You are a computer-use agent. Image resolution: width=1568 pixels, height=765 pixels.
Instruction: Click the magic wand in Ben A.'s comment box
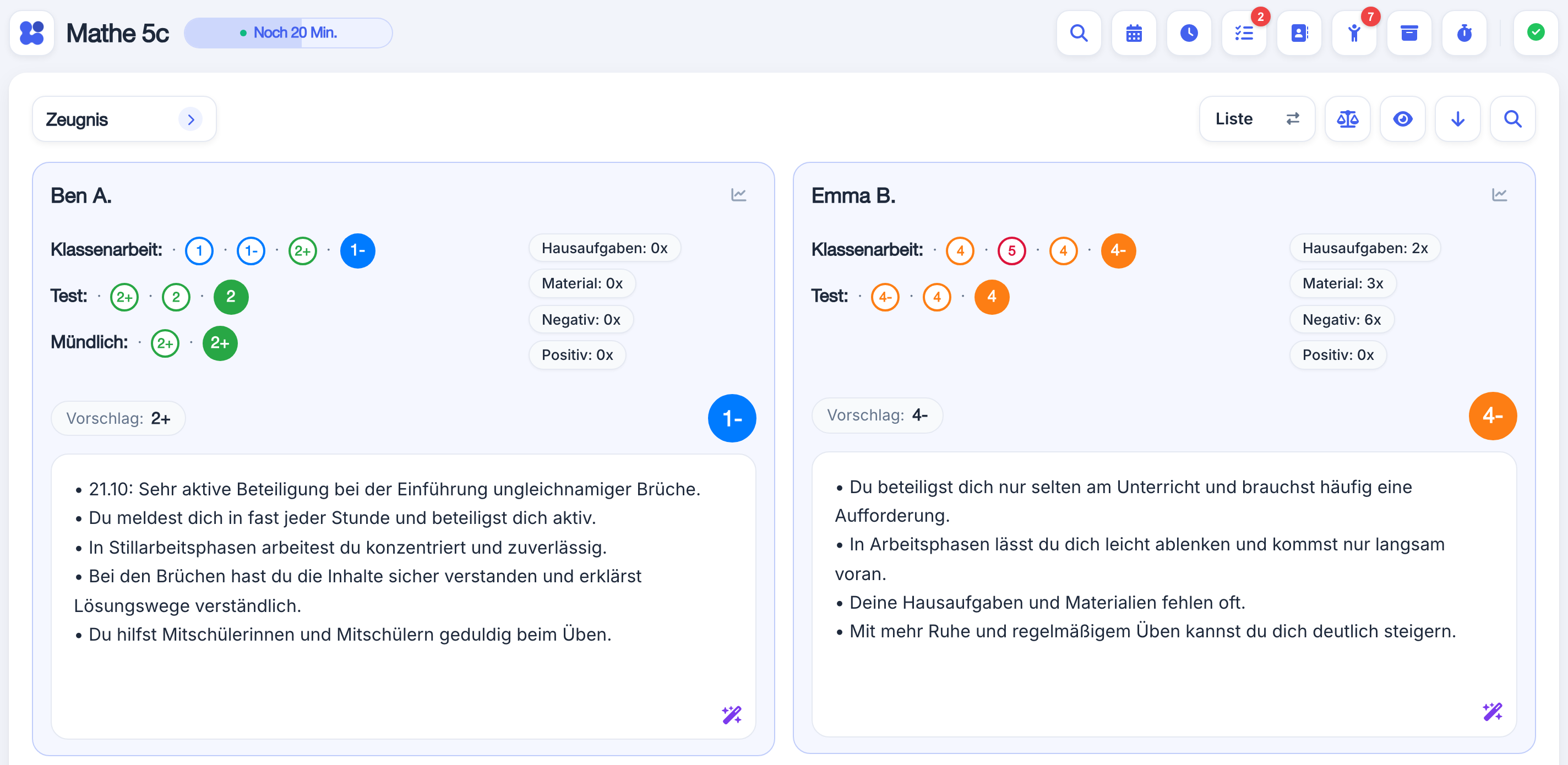pyautogui.click(x=732, y=714)
